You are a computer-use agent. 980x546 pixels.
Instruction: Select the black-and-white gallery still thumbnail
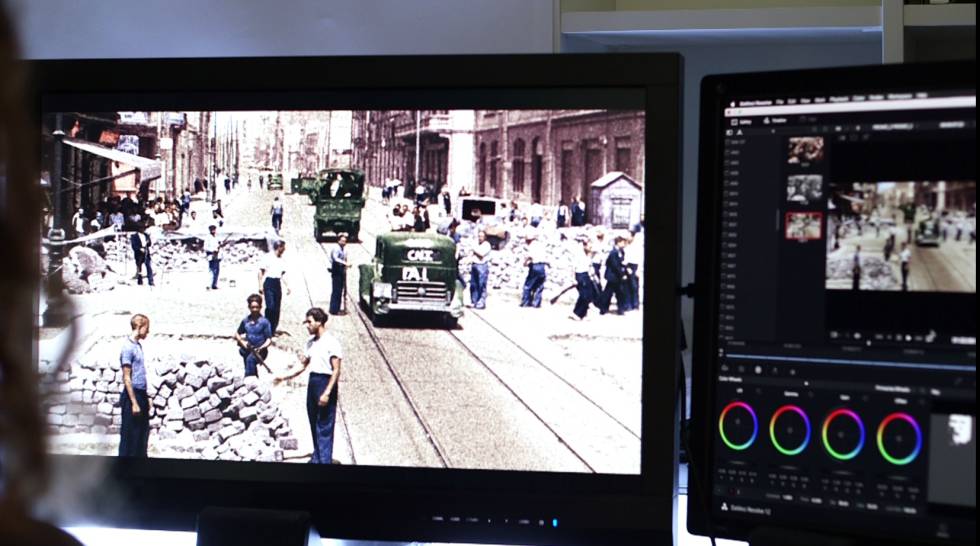point(804,189)
